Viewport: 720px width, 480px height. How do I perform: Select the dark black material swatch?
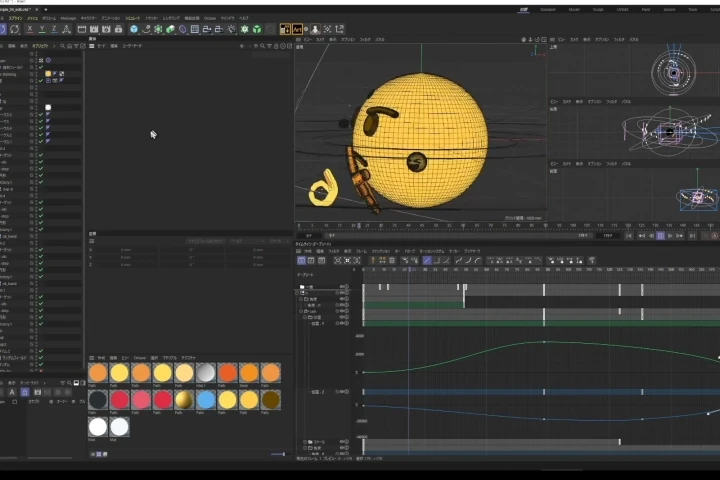tap(98, 400)
